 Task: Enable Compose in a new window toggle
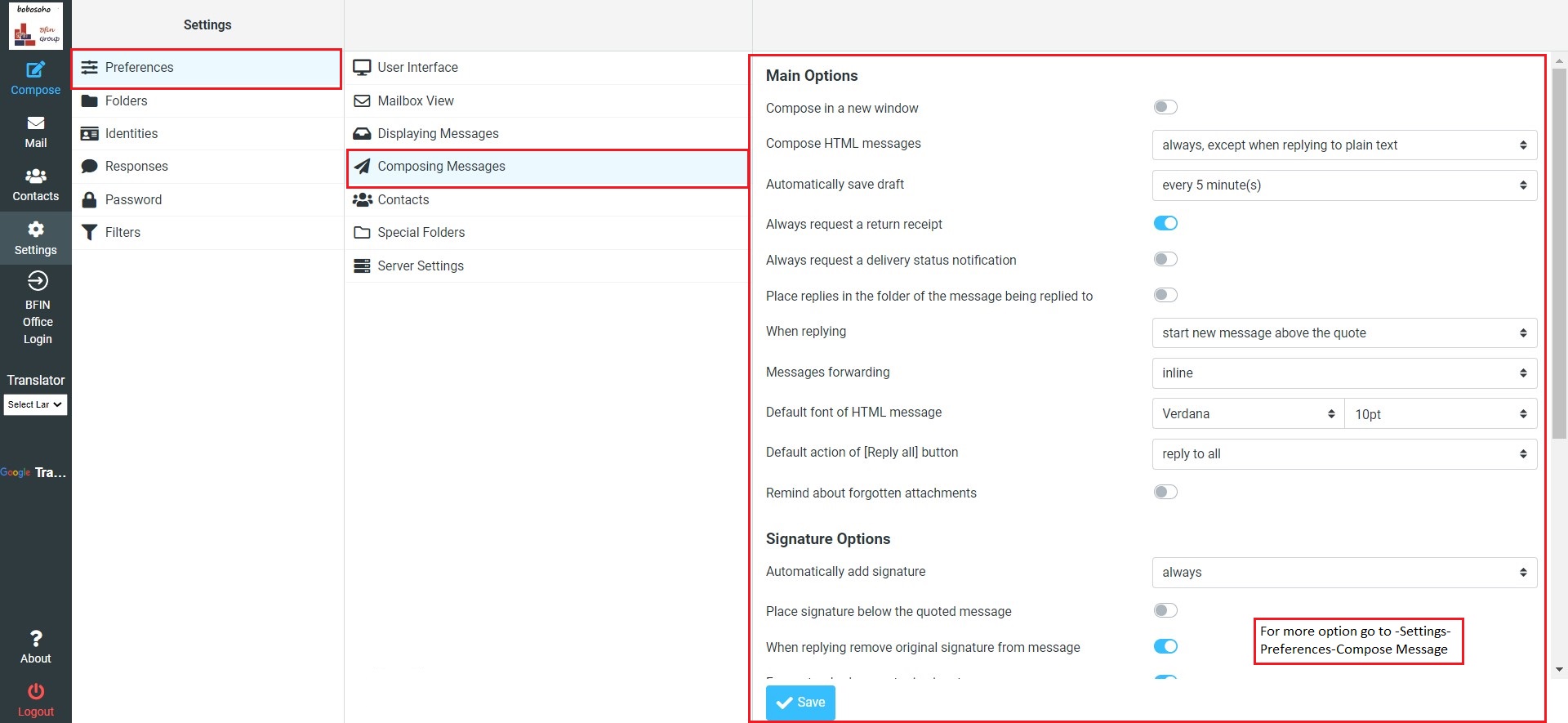(1165, 107)
